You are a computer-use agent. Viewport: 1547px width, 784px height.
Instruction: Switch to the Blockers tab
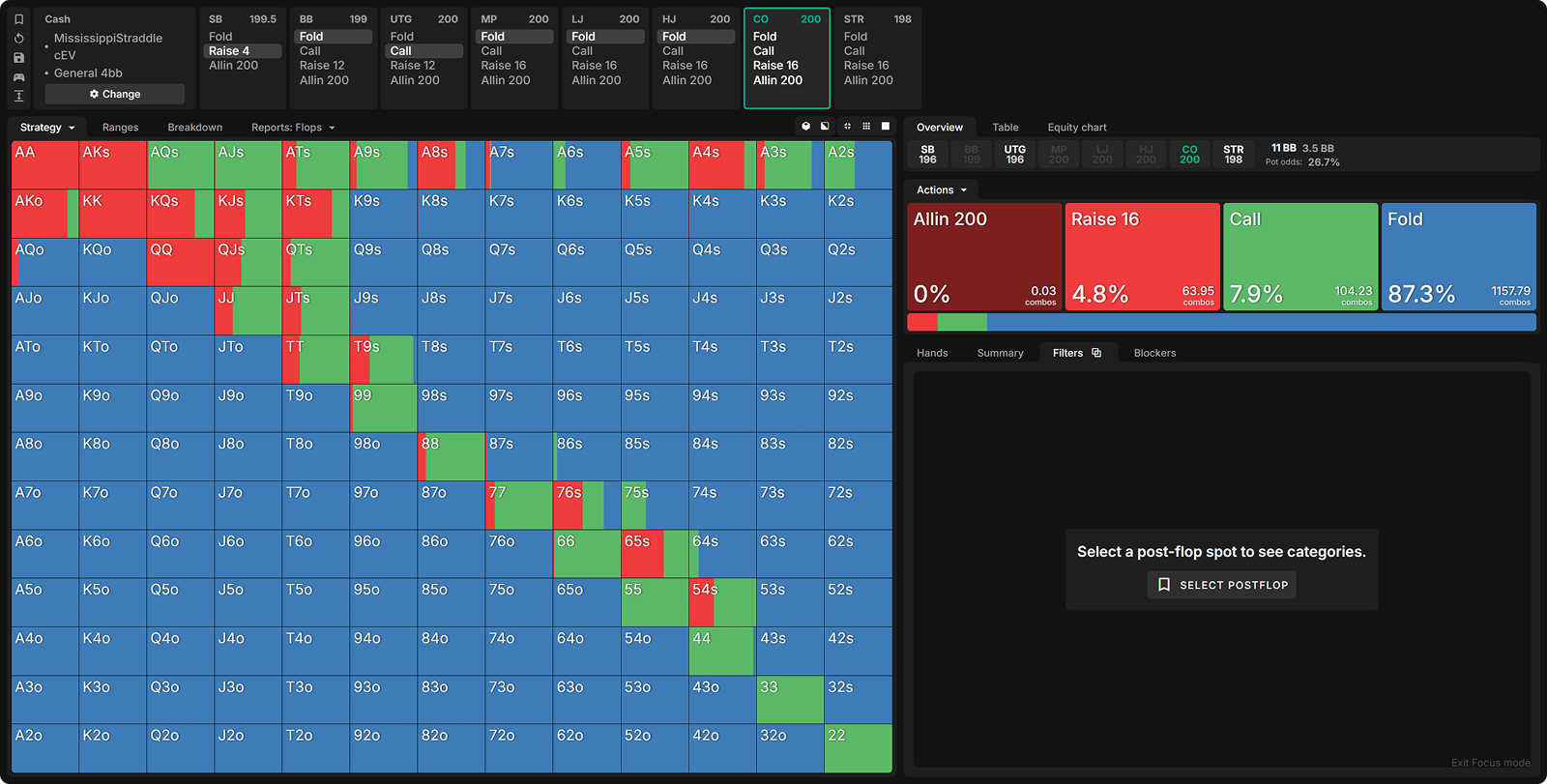click(1154, 353)
